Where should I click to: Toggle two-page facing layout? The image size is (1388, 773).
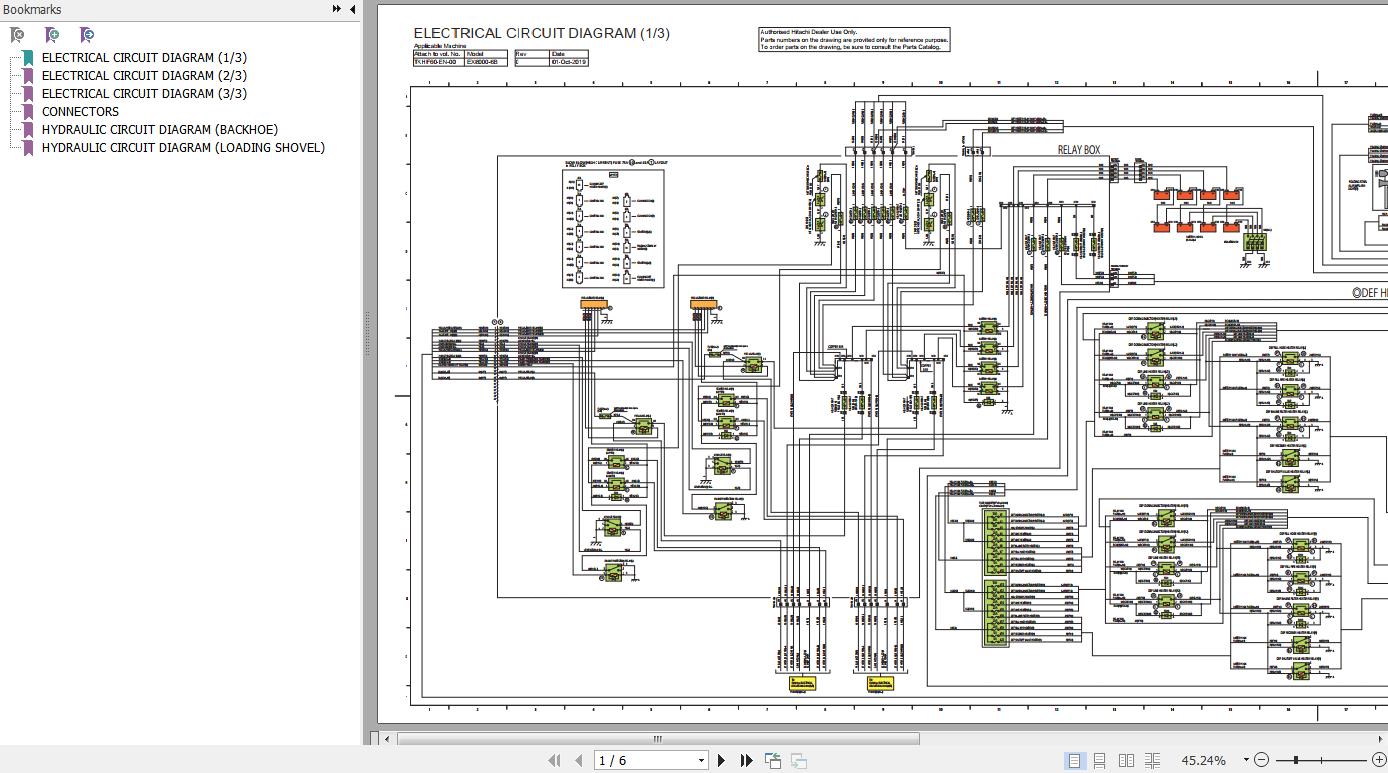[1126, 760]
